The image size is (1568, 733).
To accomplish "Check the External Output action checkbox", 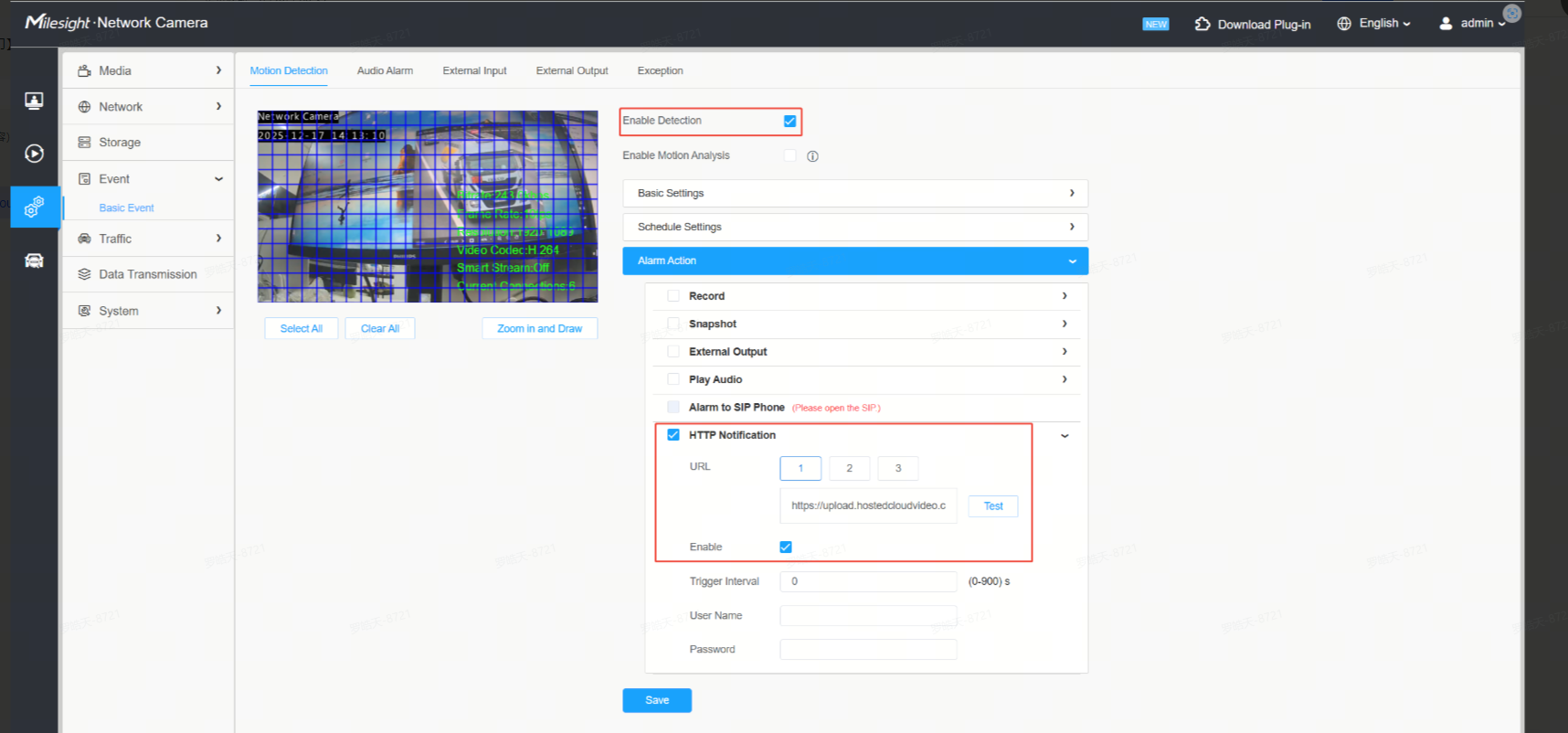I will point(673,352).
